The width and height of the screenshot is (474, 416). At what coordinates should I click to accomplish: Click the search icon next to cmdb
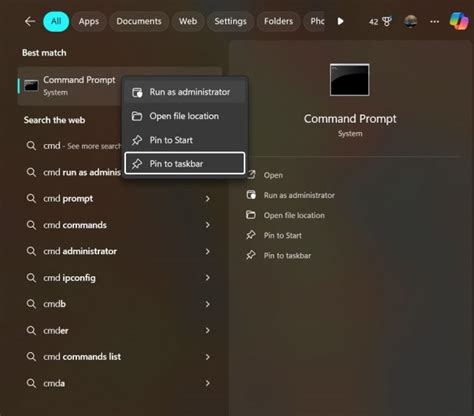pyautogui.click(x=31, y=304)
